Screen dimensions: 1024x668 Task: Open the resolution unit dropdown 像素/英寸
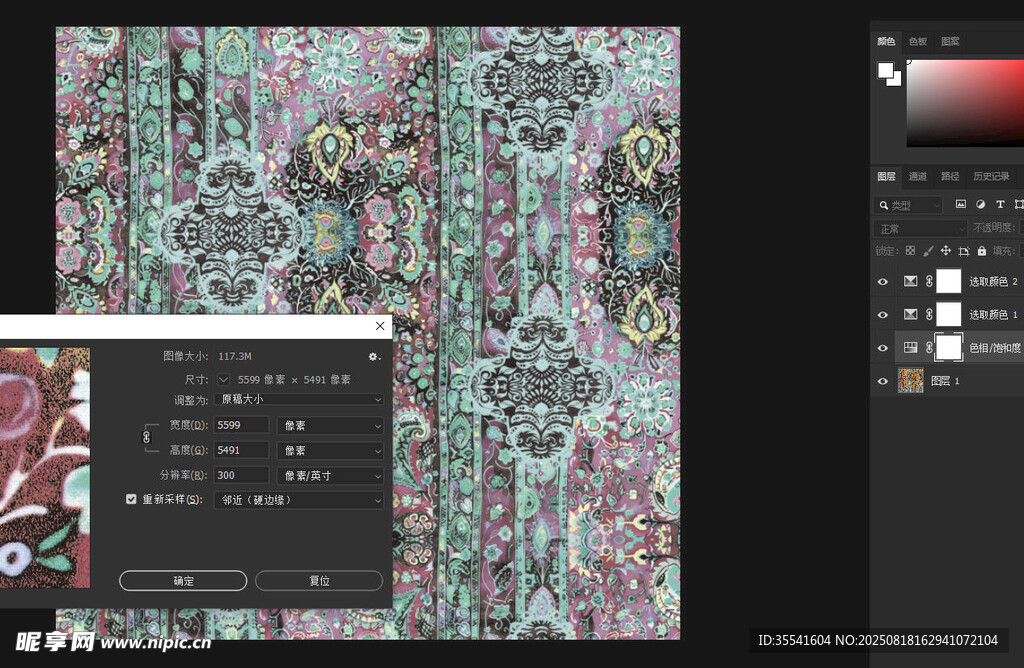pos(330,476)
